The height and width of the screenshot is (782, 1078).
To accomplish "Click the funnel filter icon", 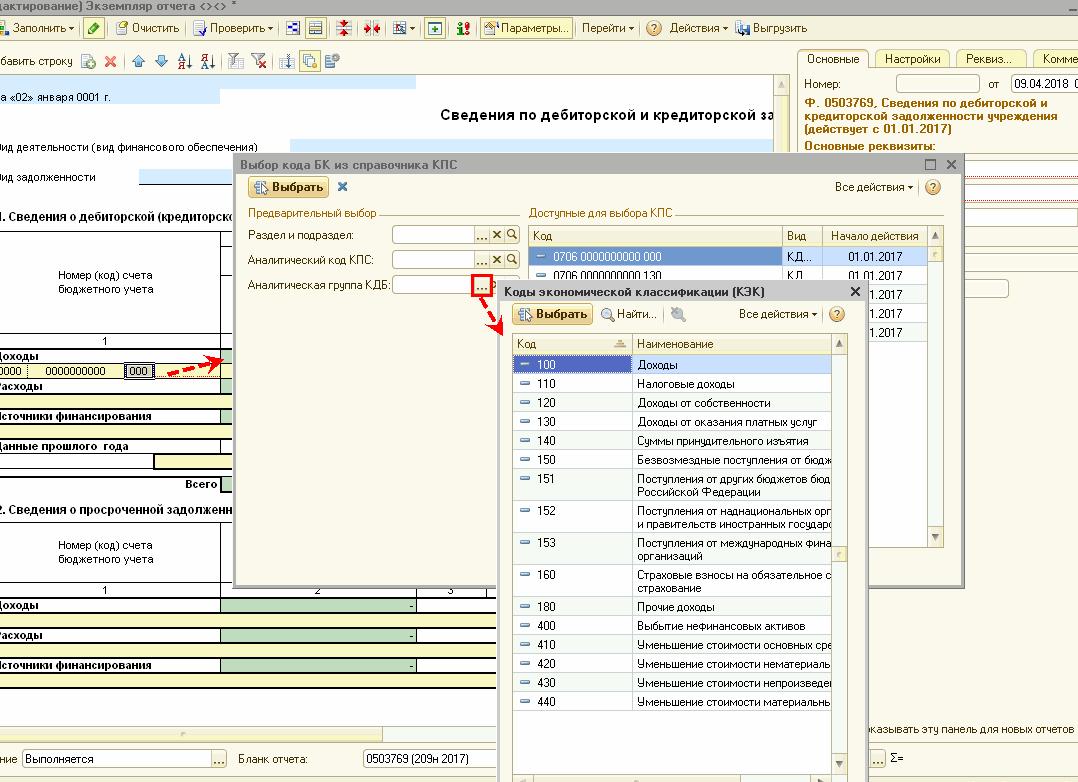I will coord(235,61).
